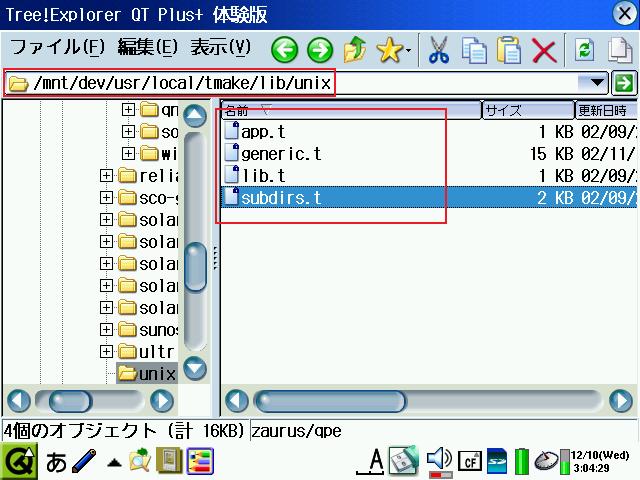The width and height of the screenshot is (640, 480).
Task: Click the blue pencil input icon
Action: (x=84, y=461)
